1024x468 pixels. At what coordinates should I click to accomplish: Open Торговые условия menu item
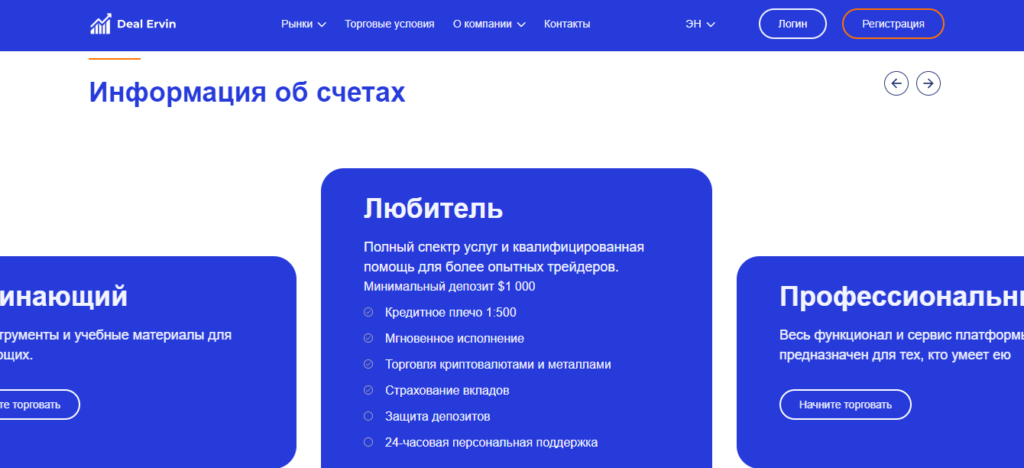tap(389, 24)
